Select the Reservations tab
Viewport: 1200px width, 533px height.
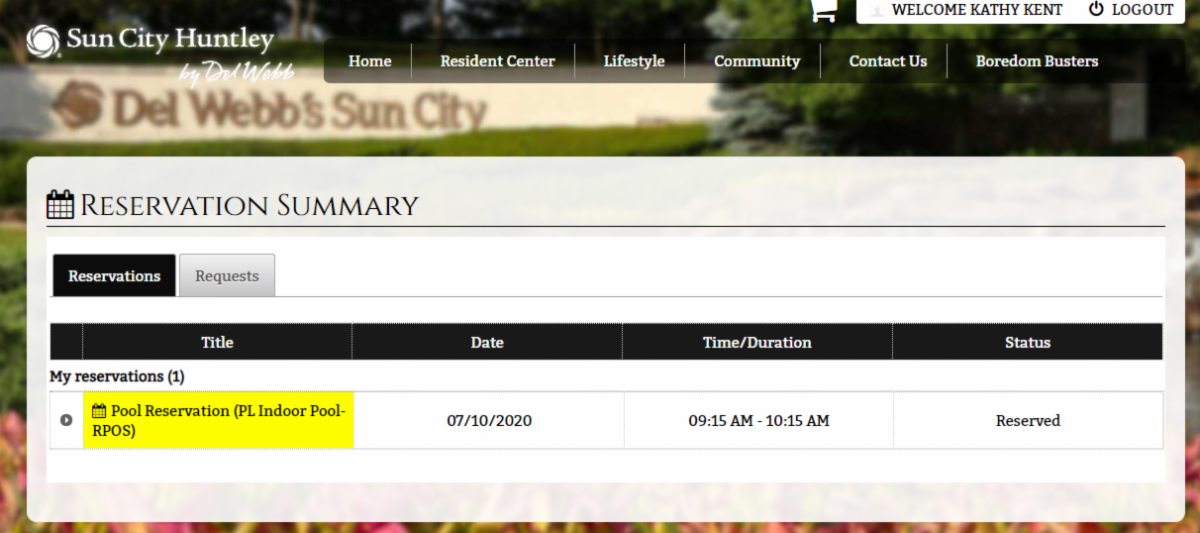[114, 276]
